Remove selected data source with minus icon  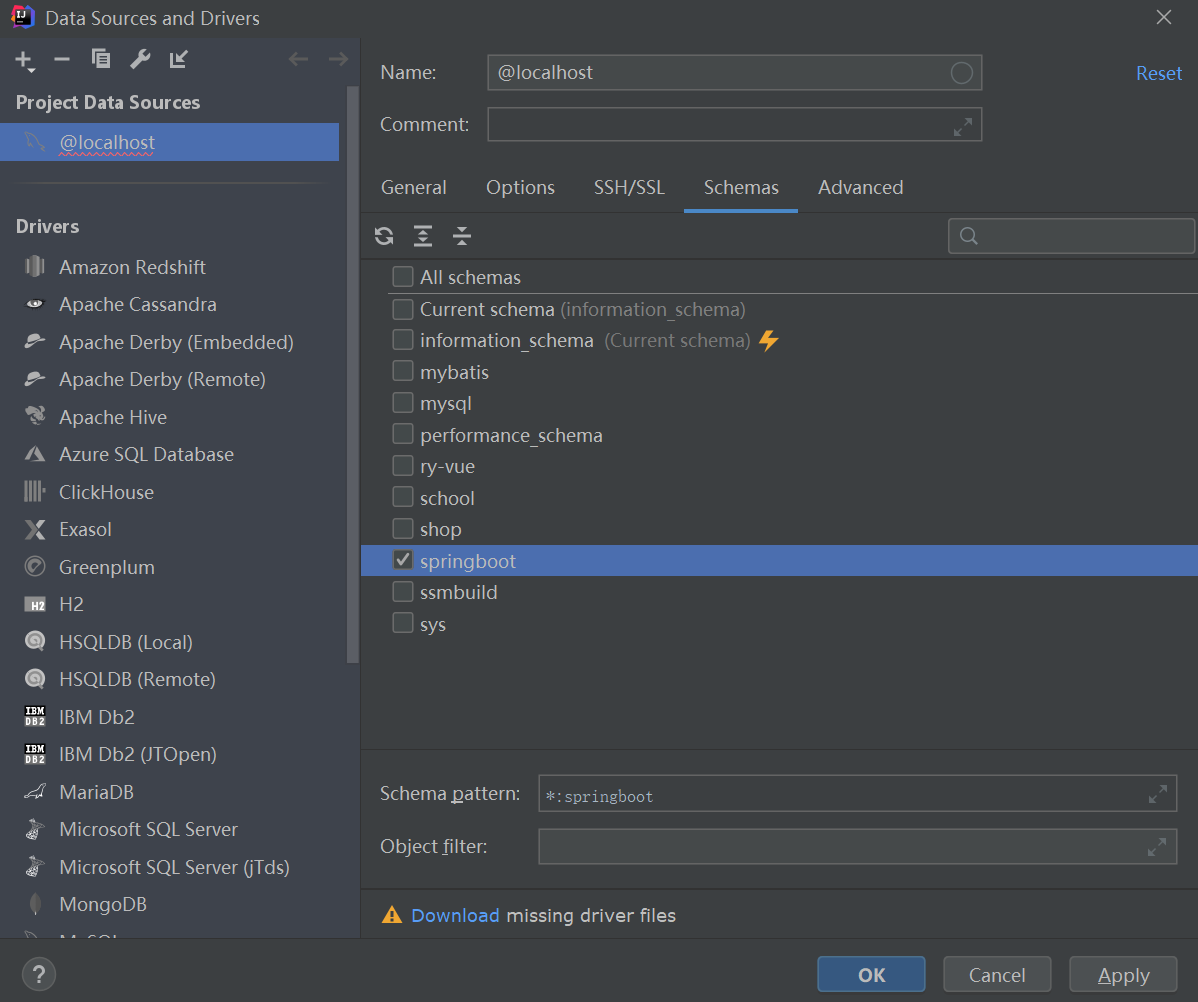pyautogui.click(x=62, y=60)
